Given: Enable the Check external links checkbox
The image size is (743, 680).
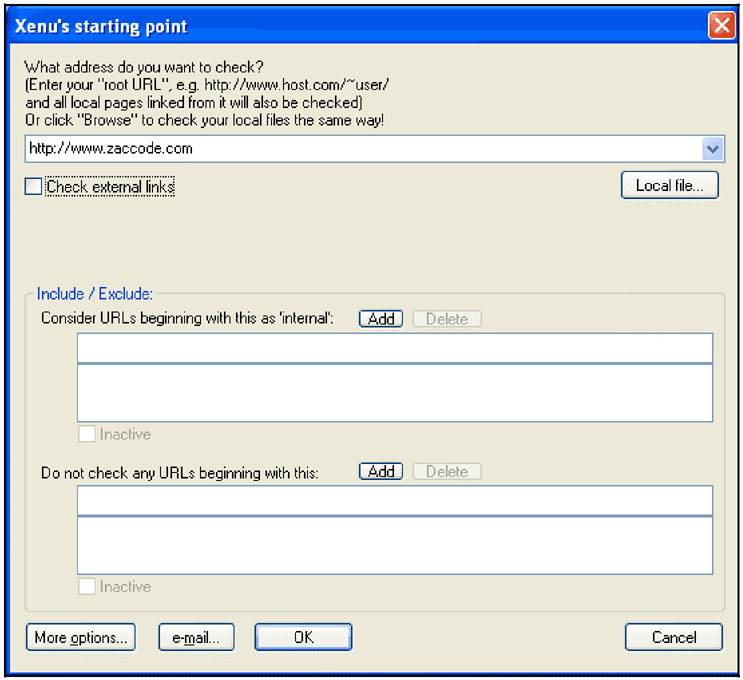Looking at the screenshot, I should click(33, 186).
